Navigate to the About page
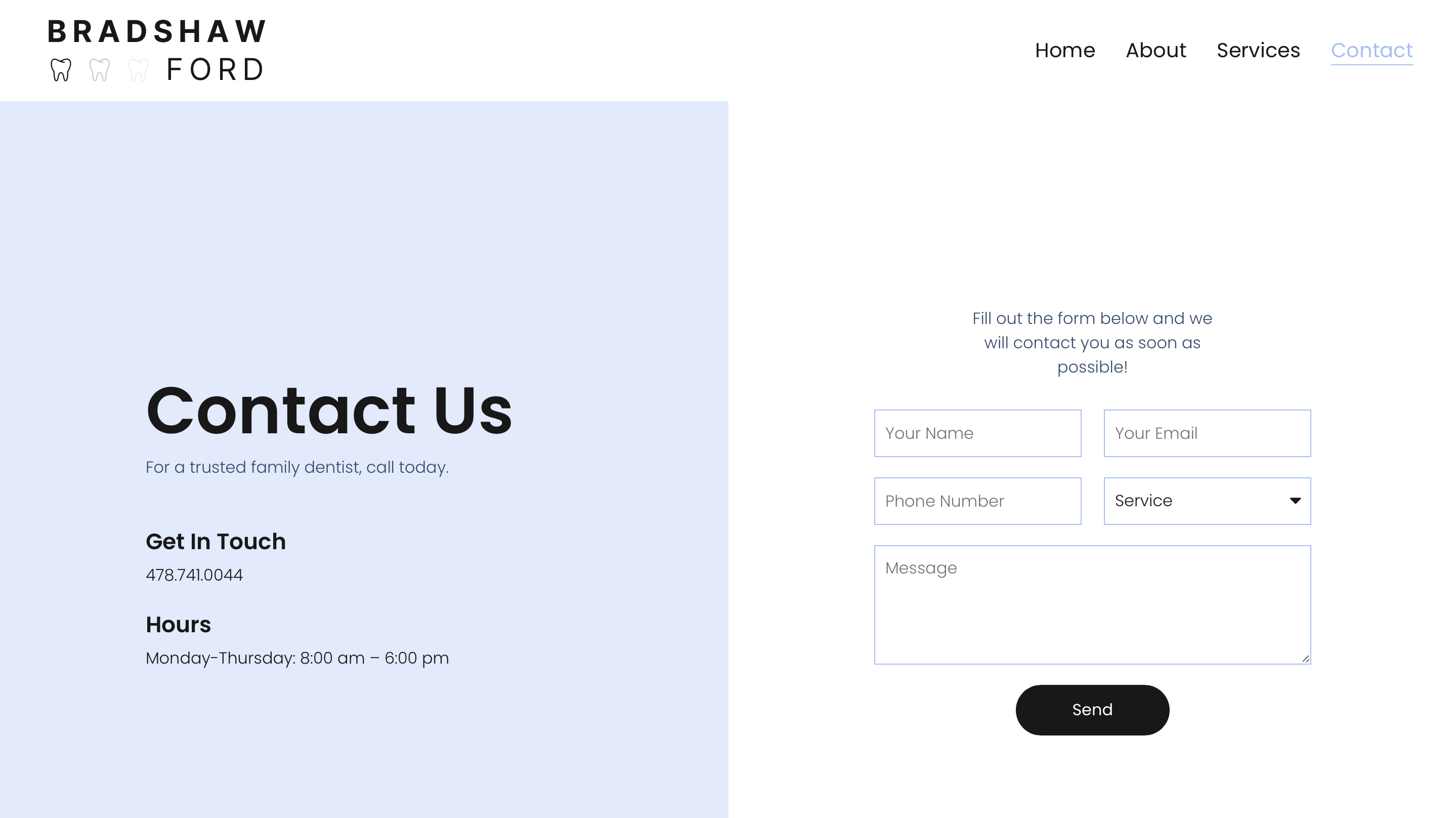The image size is (1456, 818). click(1156, 50)
